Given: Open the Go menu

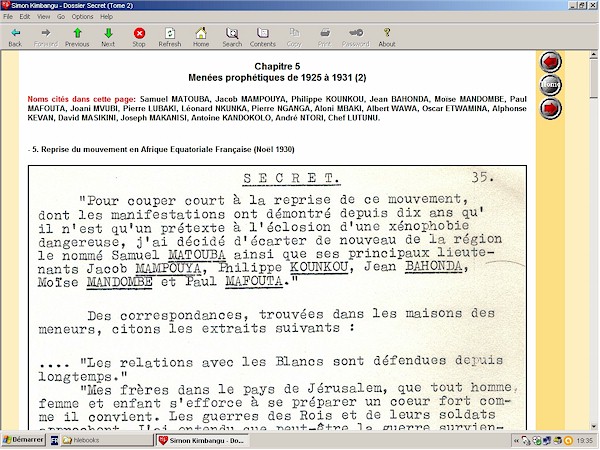Looking at the screenshot, I should (60, 17).
